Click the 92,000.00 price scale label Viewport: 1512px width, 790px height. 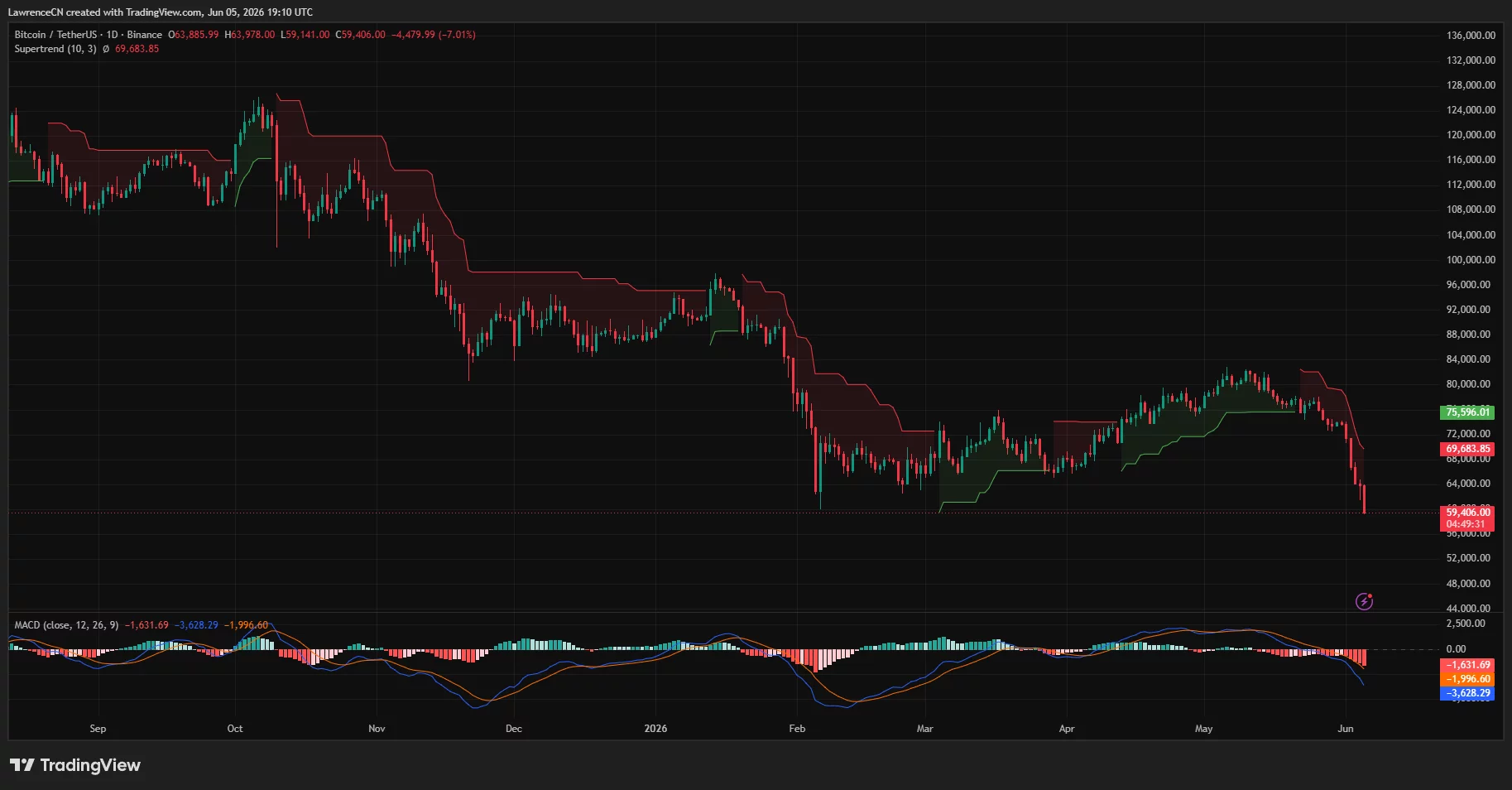pyautogui.click(x=1468, y=310)
